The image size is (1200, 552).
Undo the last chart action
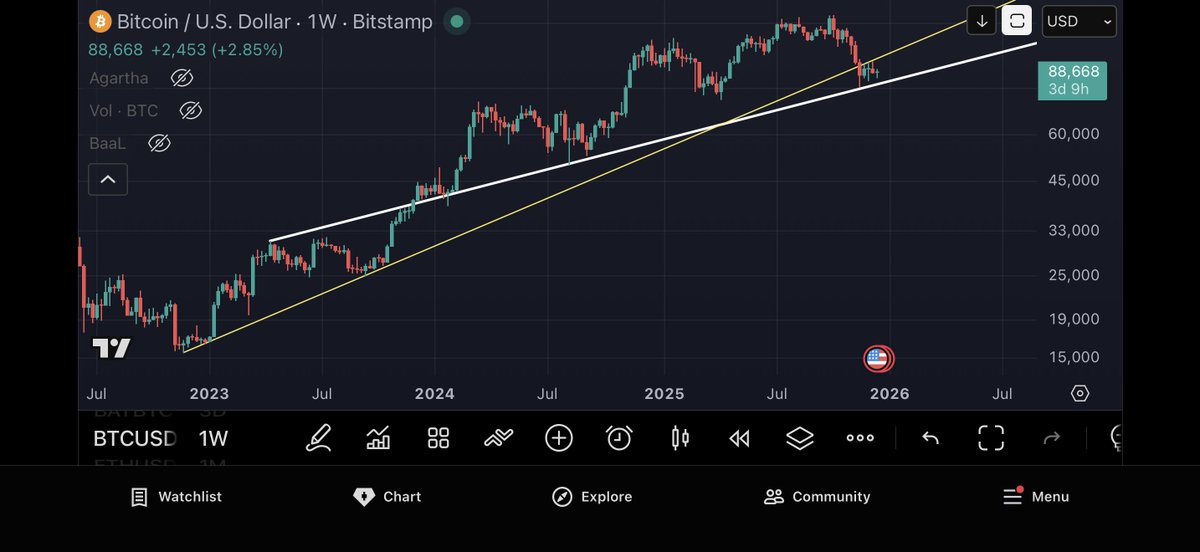tap(930, 438)
